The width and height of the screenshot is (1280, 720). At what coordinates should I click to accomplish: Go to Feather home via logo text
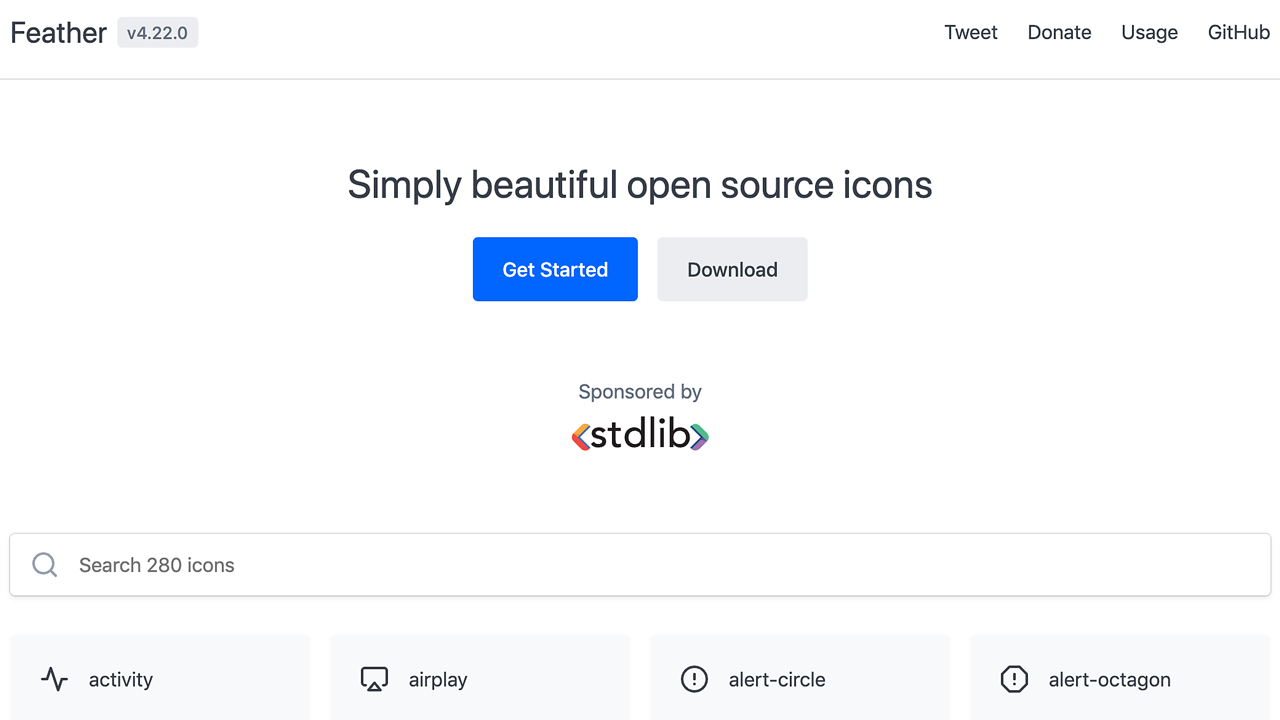point(58,33)
